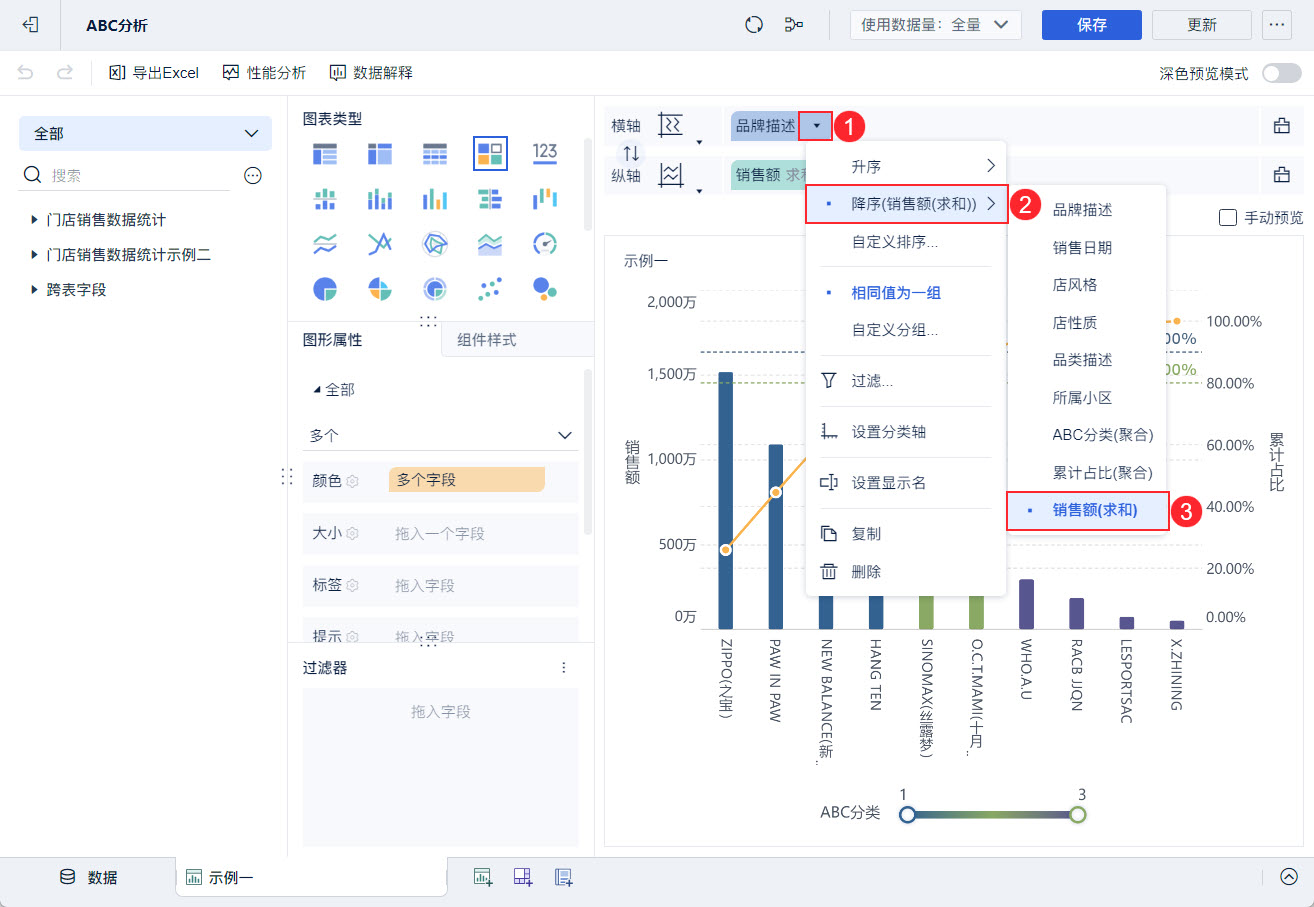
Task: Toggle the 深色预览模式 switch
Action: 1281,73
